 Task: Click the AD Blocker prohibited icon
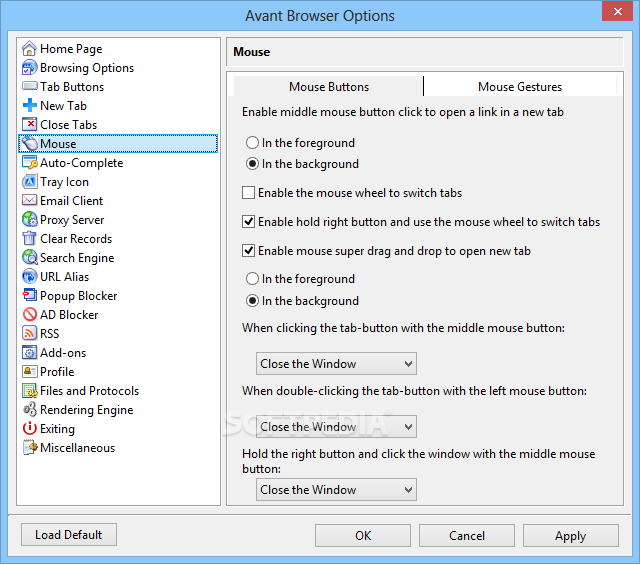[x=29, y=314]
